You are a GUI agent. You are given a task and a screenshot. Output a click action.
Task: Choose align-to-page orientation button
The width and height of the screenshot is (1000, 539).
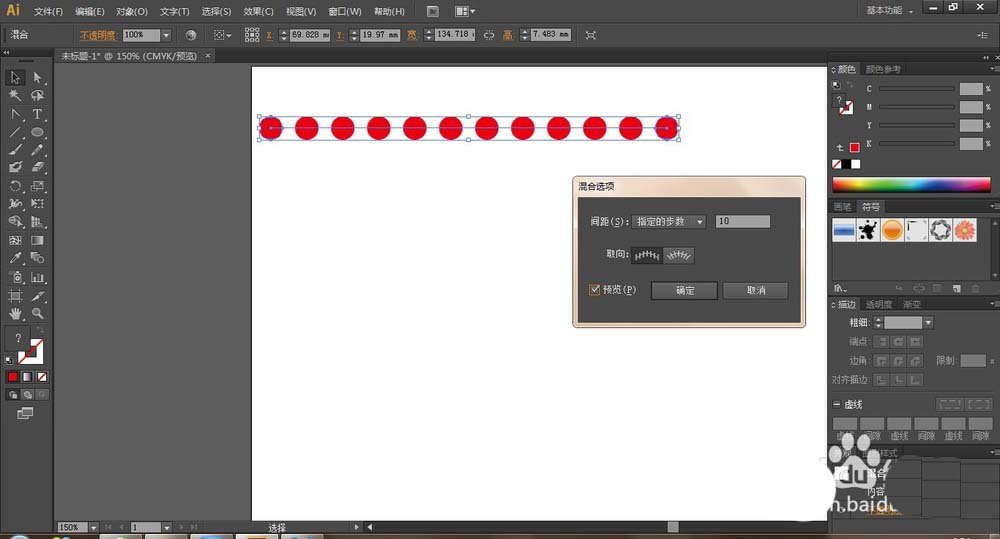pyautogui.click(x=647, y=255)
